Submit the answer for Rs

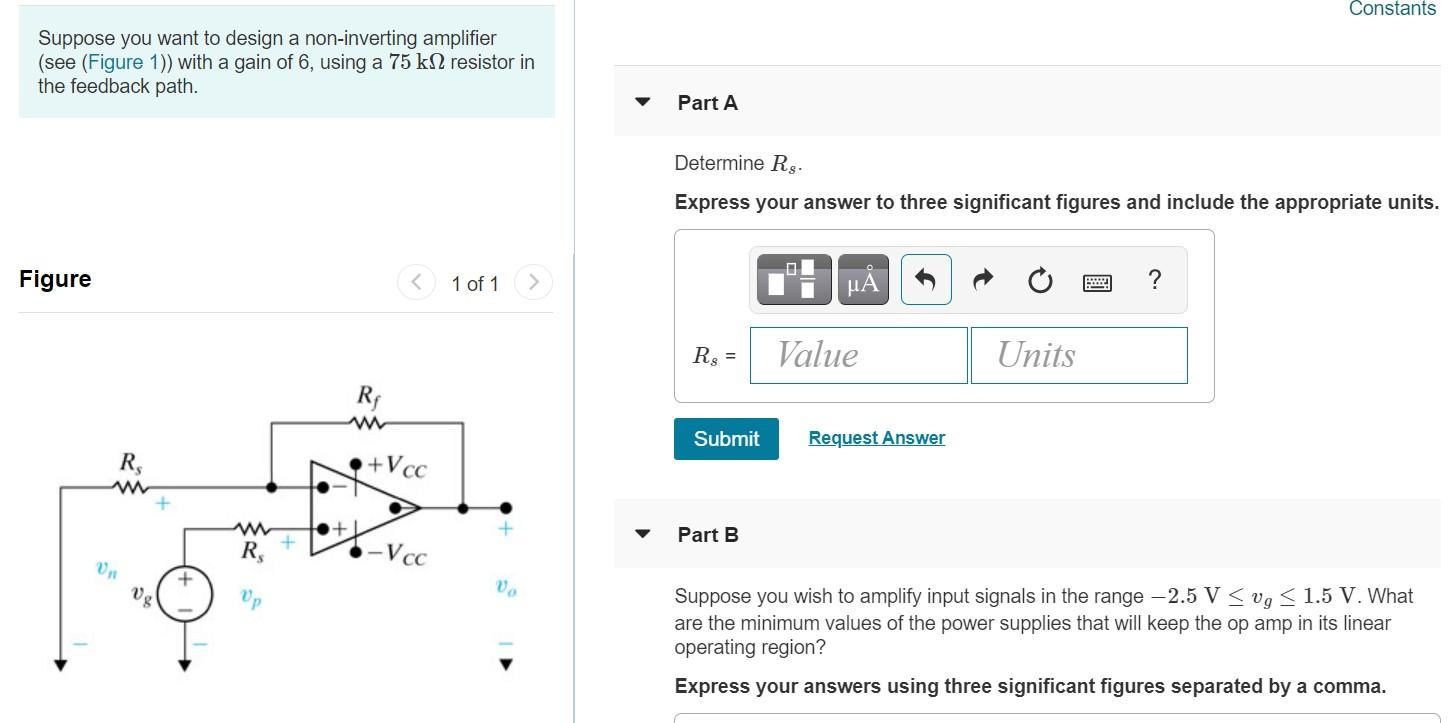point(726,438)
